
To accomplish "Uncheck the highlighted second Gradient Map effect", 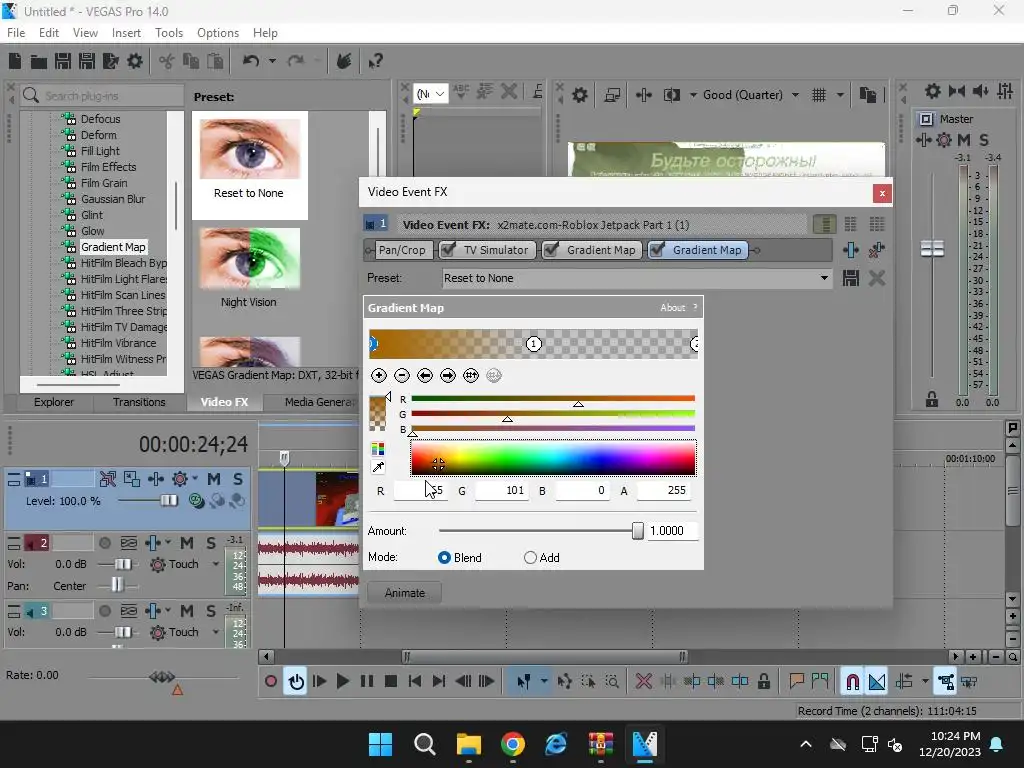I will tap(658, 250).
